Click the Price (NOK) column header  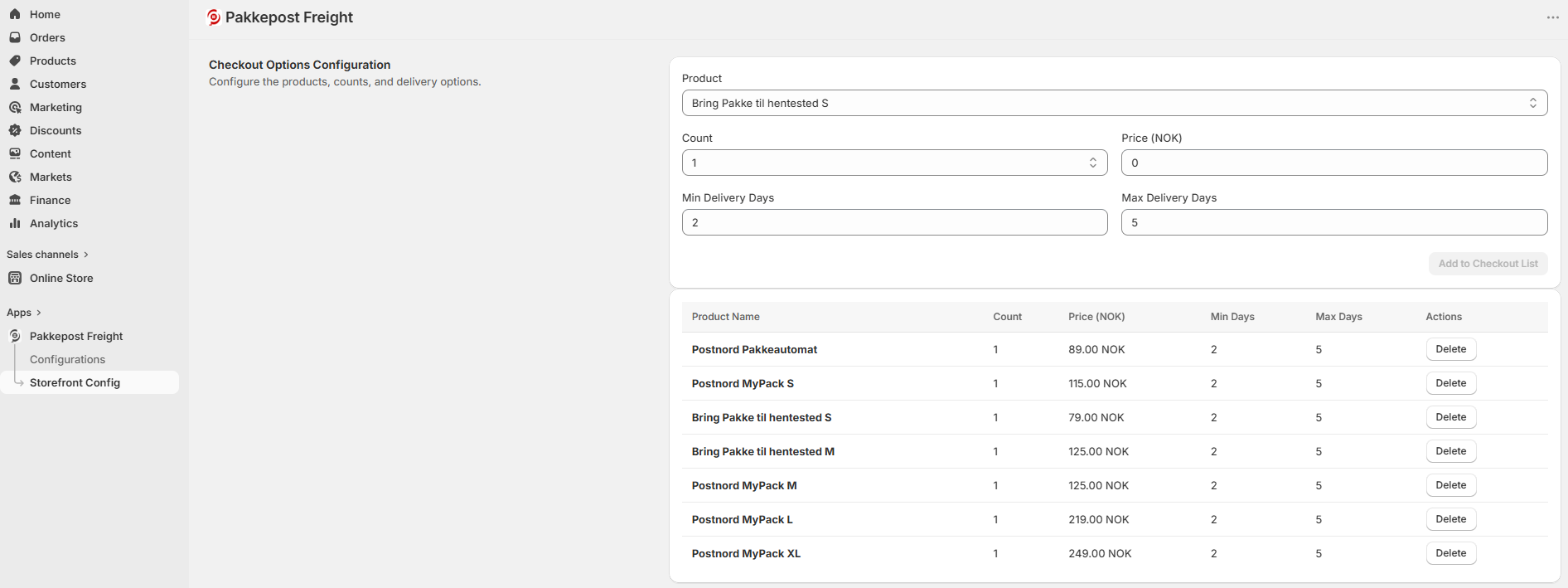point(1096,317)
